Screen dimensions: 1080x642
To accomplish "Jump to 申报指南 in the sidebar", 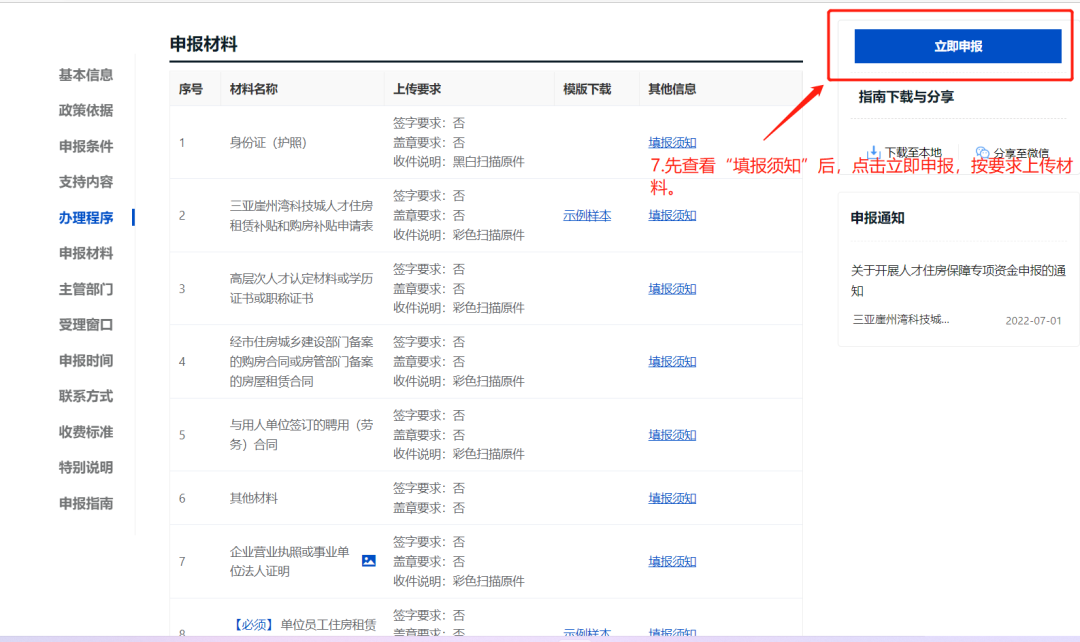I will coord(86,503).
